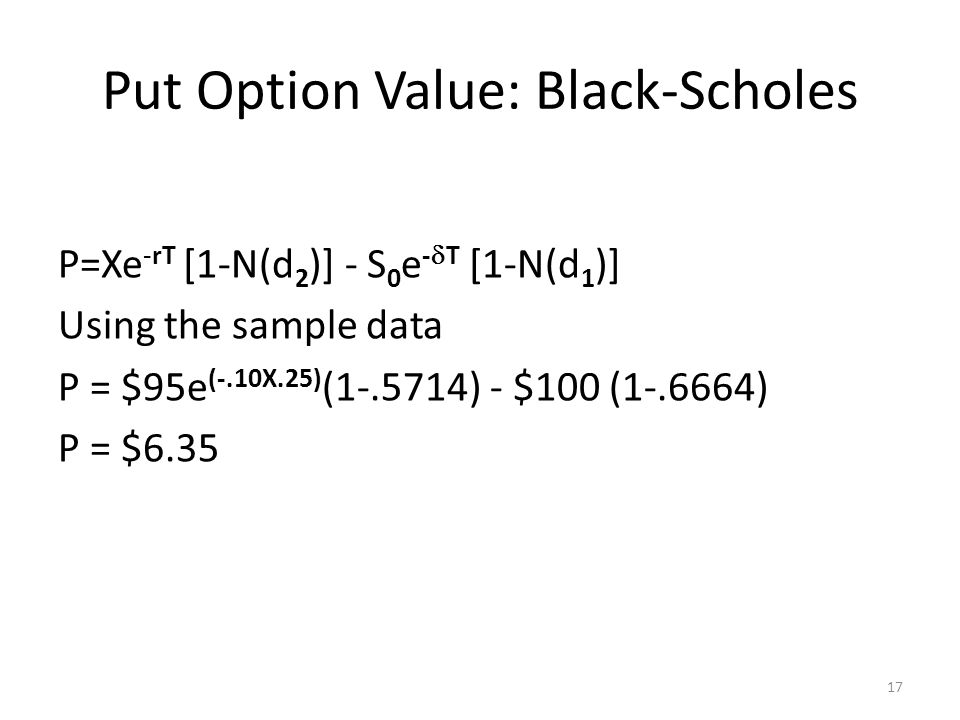Select the '-rT' superscript exponent
960x720 pixels.
[159, 255]
